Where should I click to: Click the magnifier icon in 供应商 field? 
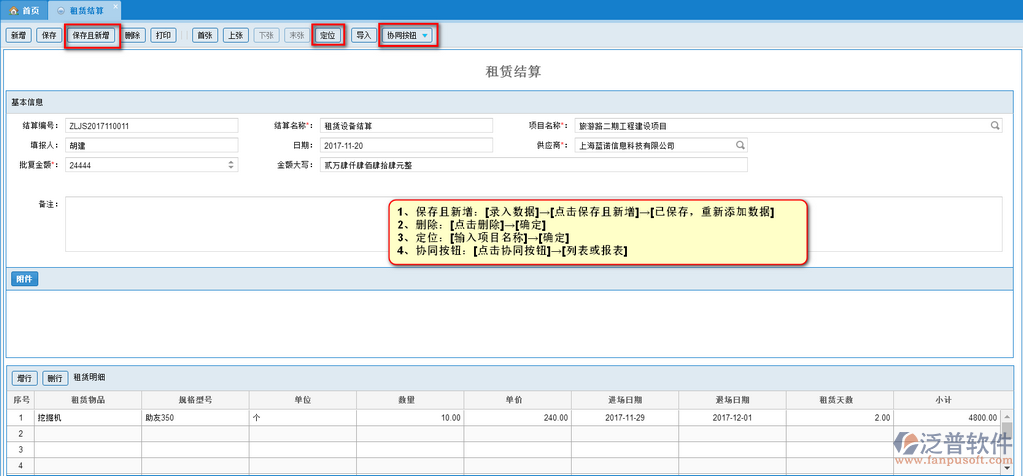tap(740, 145)
